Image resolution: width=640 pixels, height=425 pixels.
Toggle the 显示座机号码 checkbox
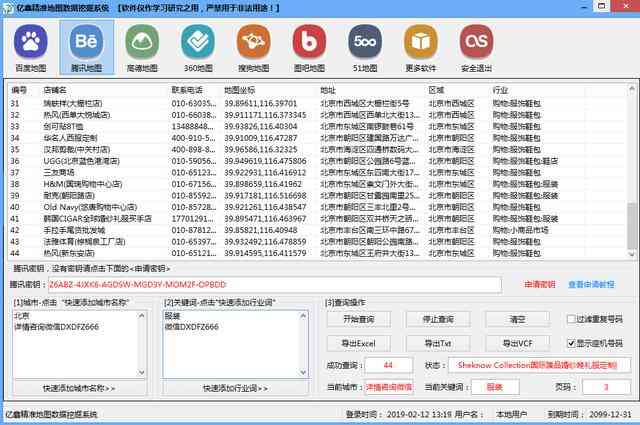point(570,343)
